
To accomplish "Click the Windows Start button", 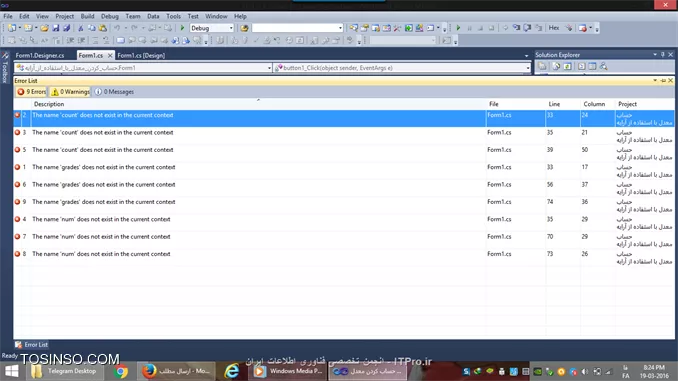I will [x=12, y=371].
